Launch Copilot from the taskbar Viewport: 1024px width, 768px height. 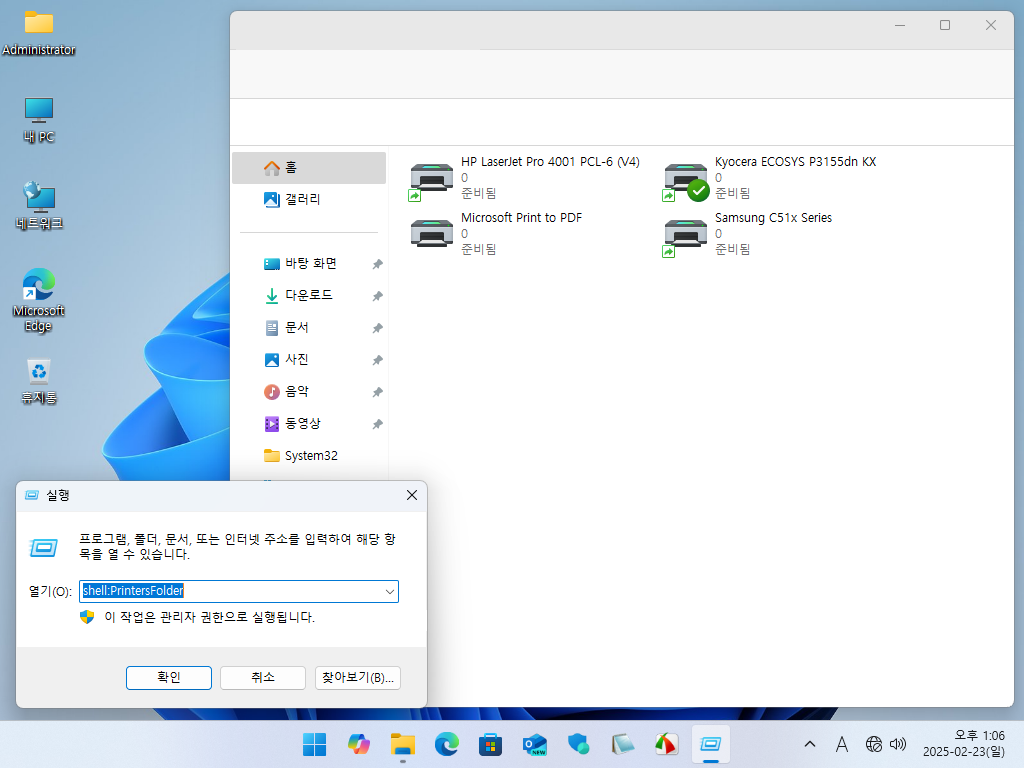tap(359, 744)
